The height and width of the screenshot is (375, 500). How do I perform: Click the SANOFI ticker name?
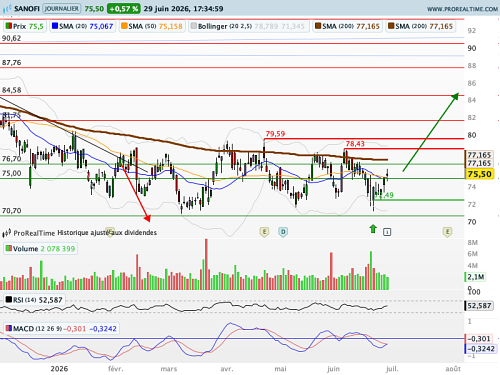point(27,9)
